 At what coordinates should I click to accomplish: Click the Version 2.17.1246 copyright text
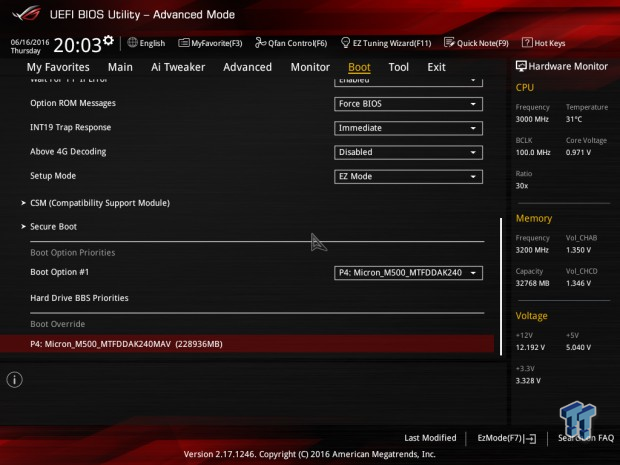point(310,454)
